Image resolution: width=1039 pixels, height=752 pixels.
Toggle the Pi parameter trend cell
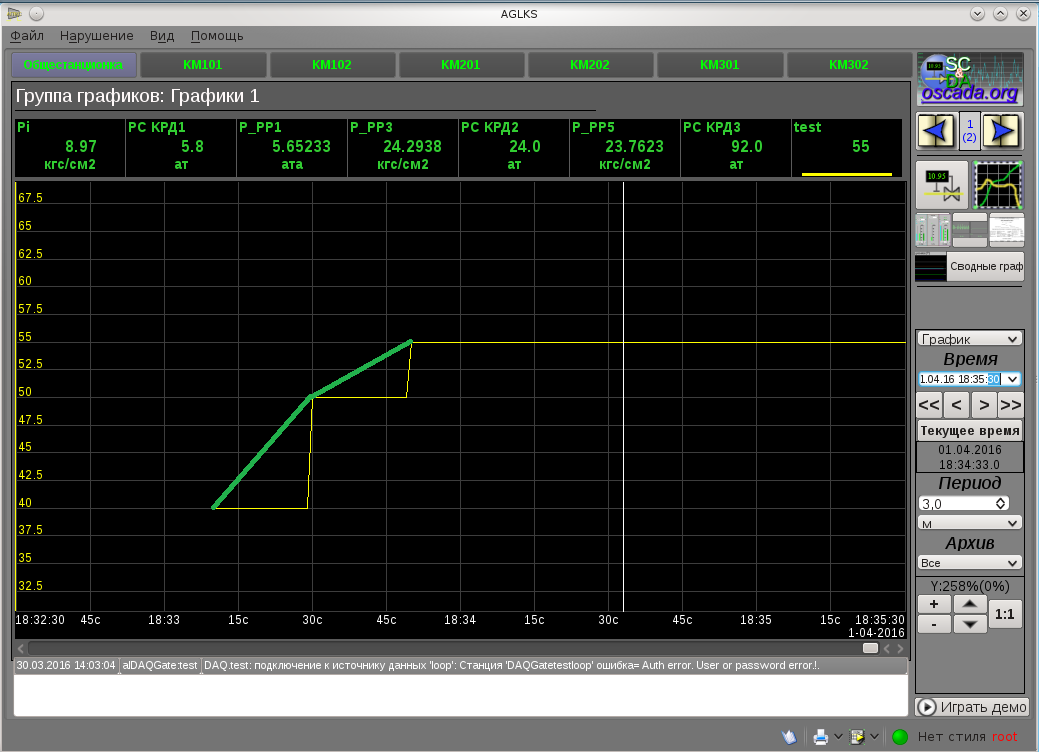(x=69, y=147)
